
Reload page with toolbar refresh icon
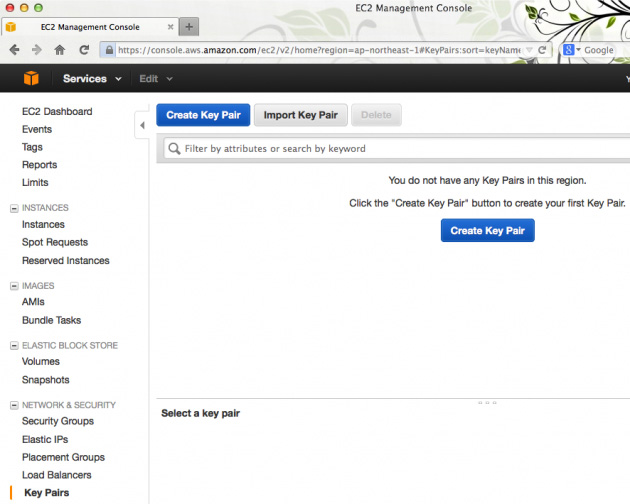pos(84,50)
